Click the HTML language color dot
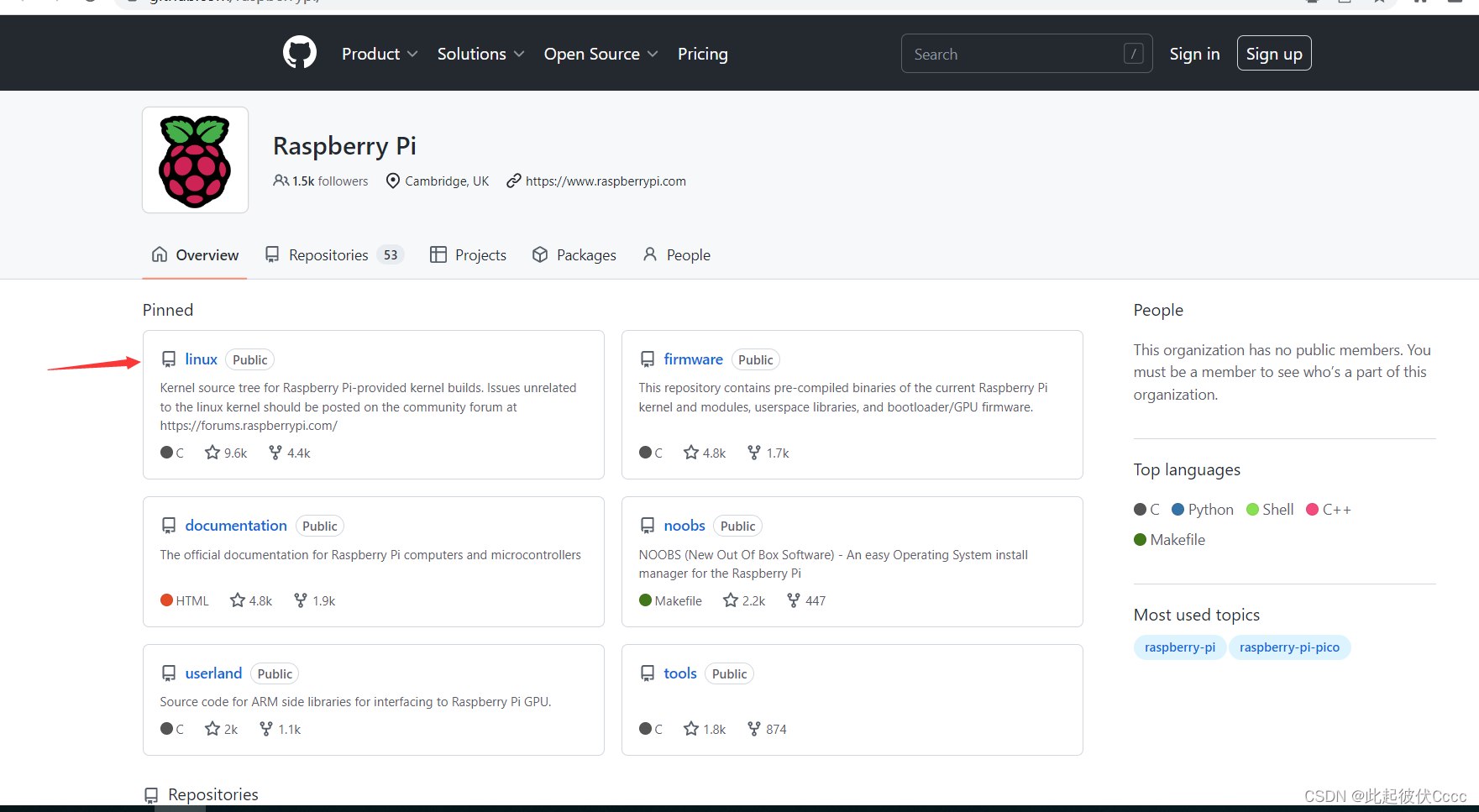This screenshot has width=1479, height=812. click(x=166, y=600)
